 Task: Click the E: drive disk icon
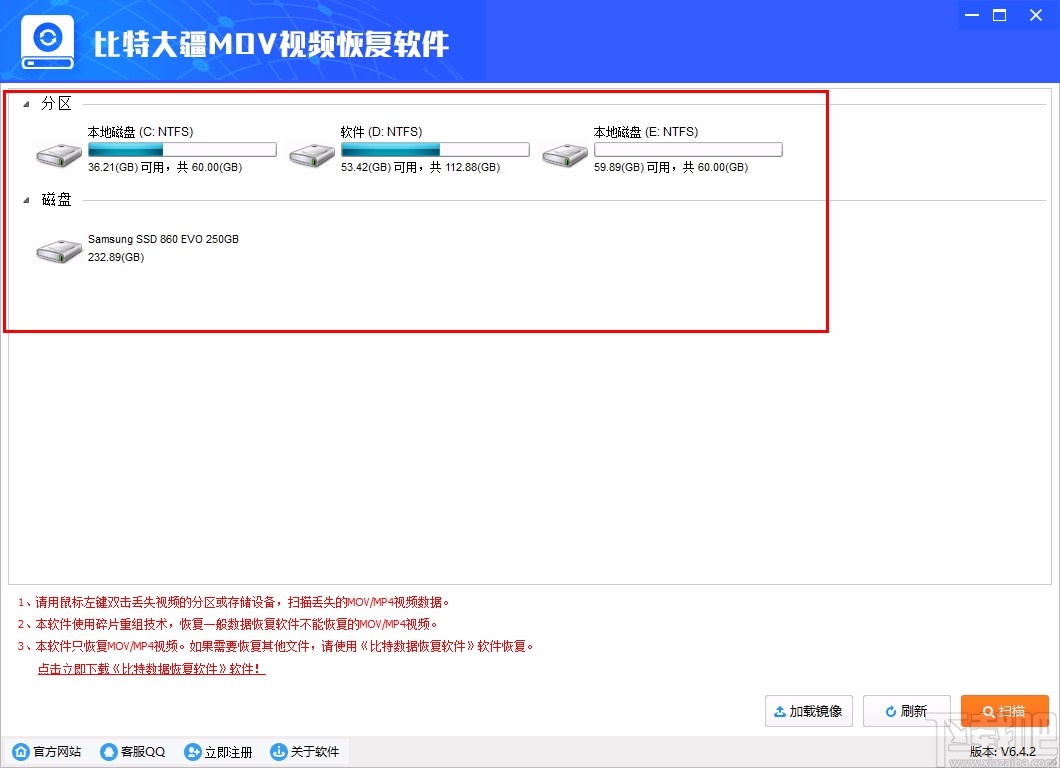(564, 152)
